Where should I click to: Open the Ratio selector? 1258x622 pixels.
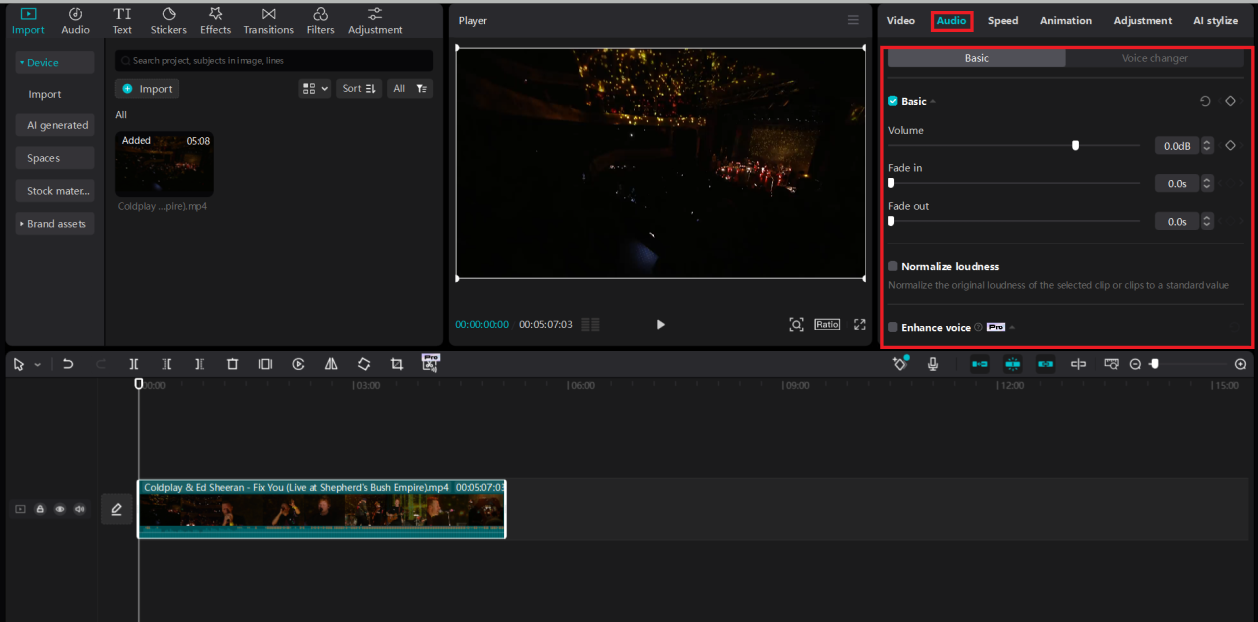pos(827,324)
